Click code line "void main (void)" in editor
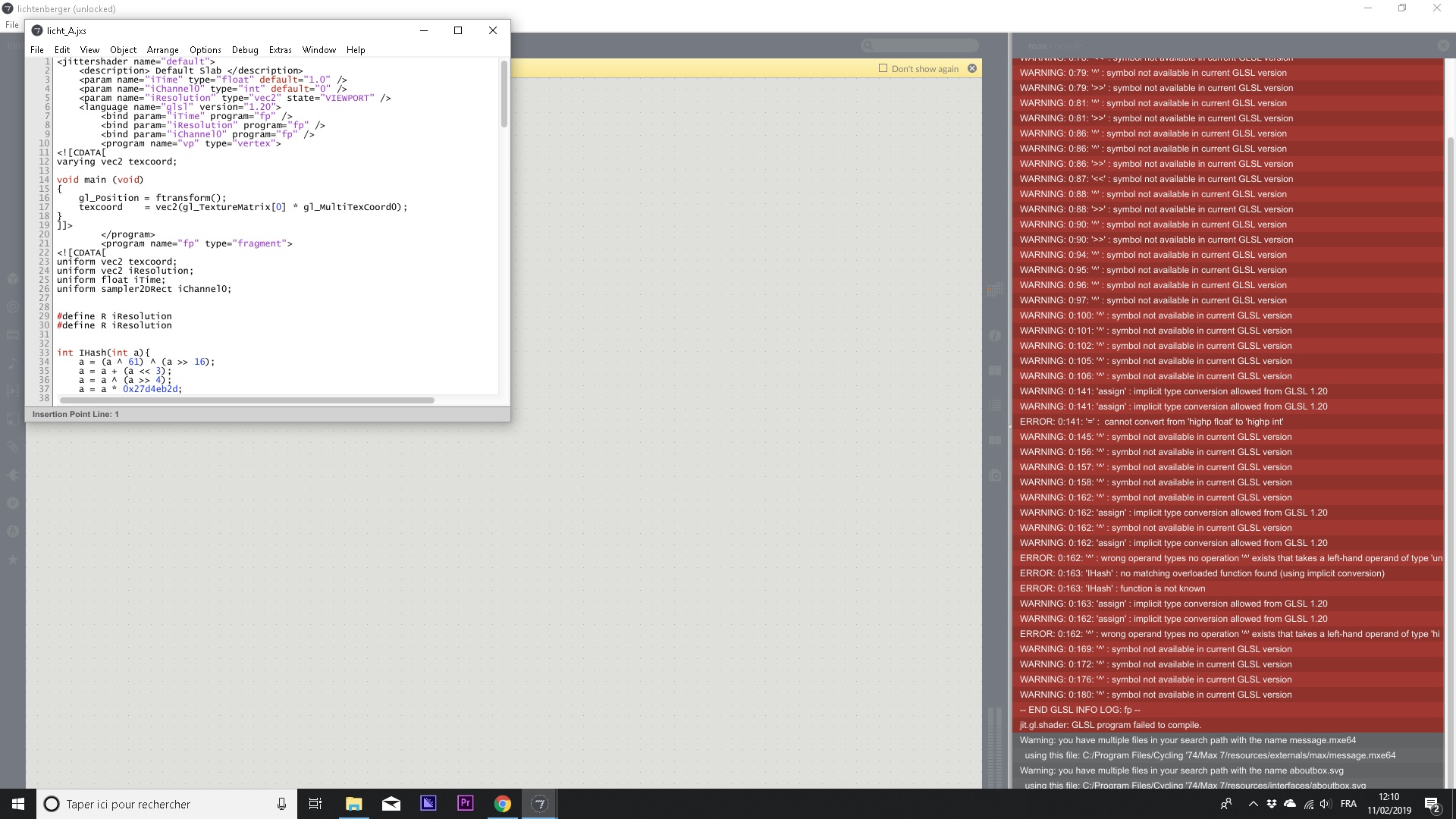This screenshot has width=1456, height=819. [100, 180]
